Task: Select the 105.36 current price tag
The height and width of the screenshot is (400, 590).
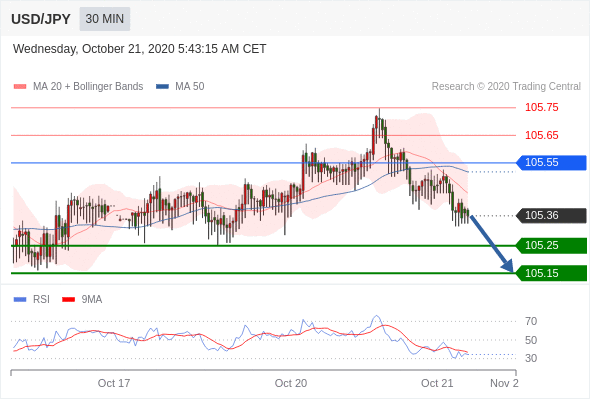Action: 551,216
